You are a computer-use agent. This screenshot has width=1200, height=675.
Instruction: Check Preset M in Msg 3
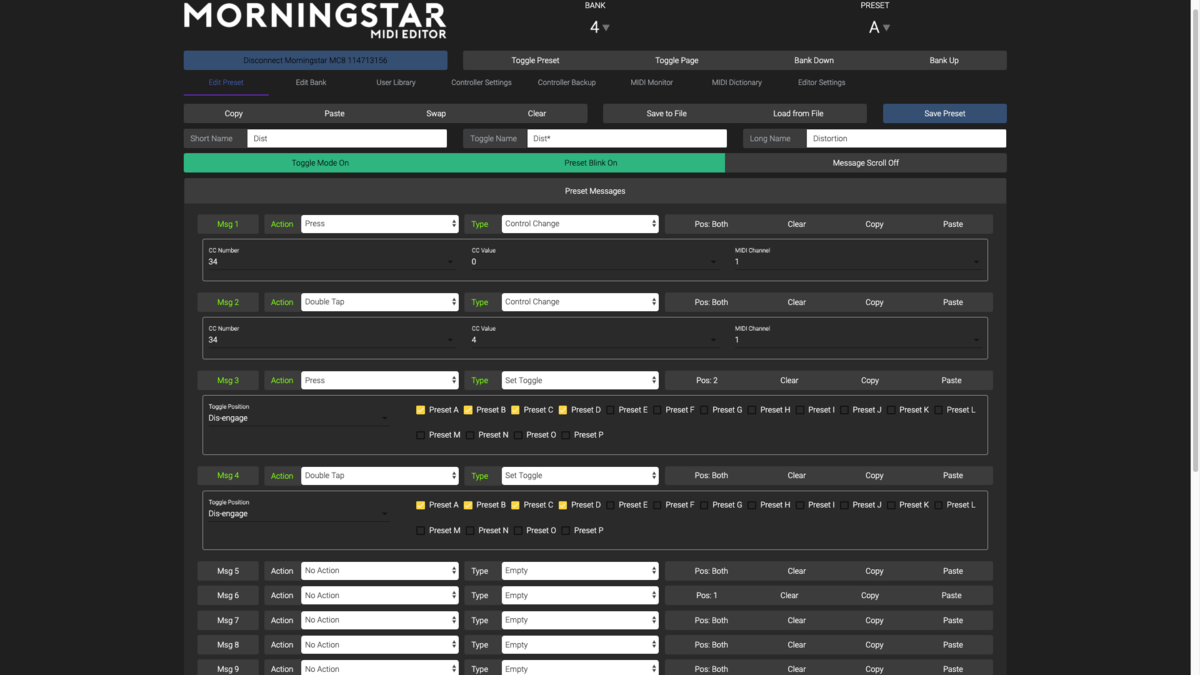click(420, 435)
